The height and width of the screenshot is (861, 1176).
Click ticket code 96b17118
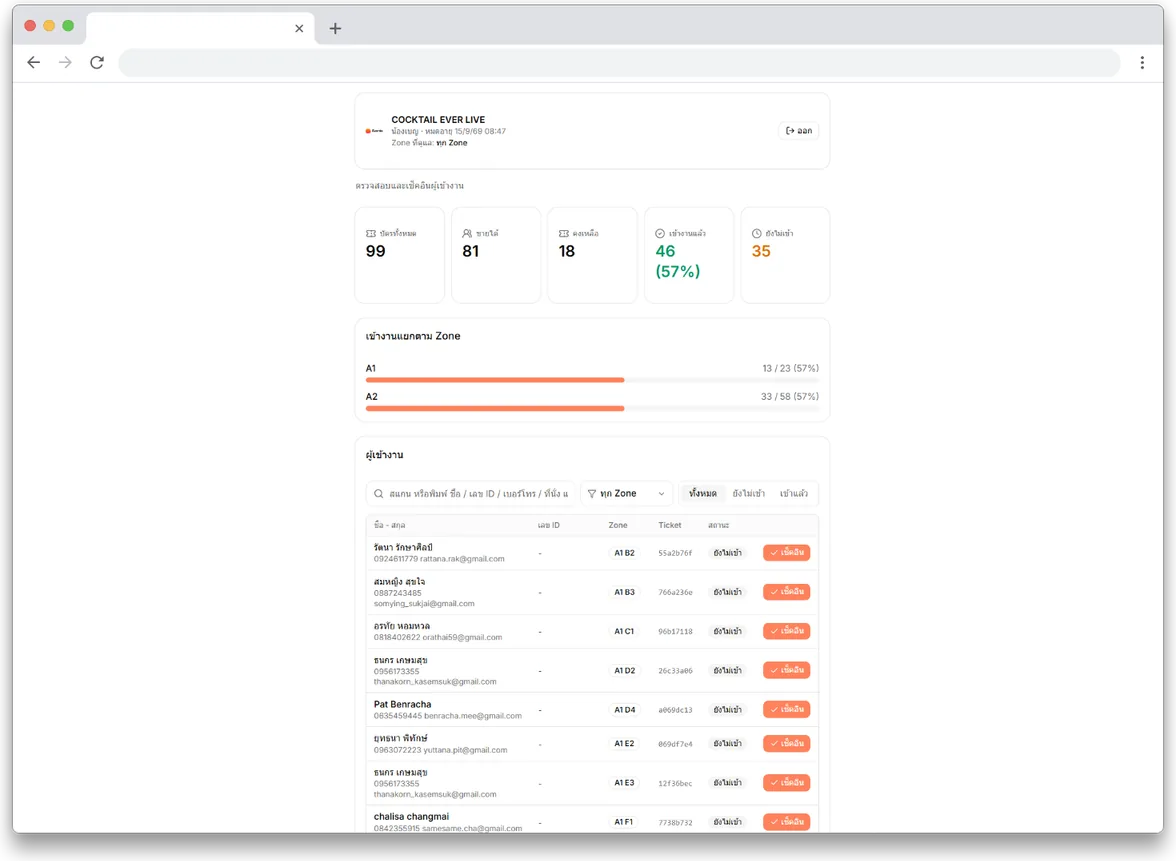(675, 632)
